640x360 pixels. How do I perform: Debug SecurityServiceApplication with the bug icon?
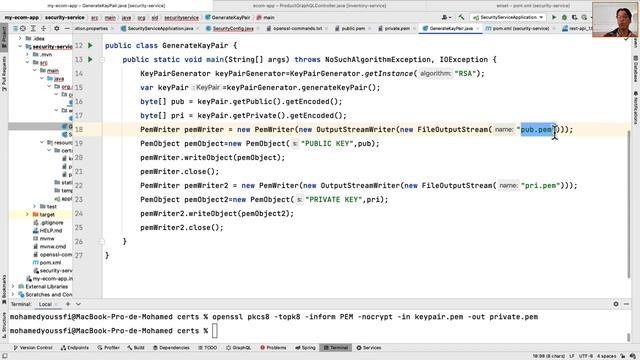(x=564, y=18)
